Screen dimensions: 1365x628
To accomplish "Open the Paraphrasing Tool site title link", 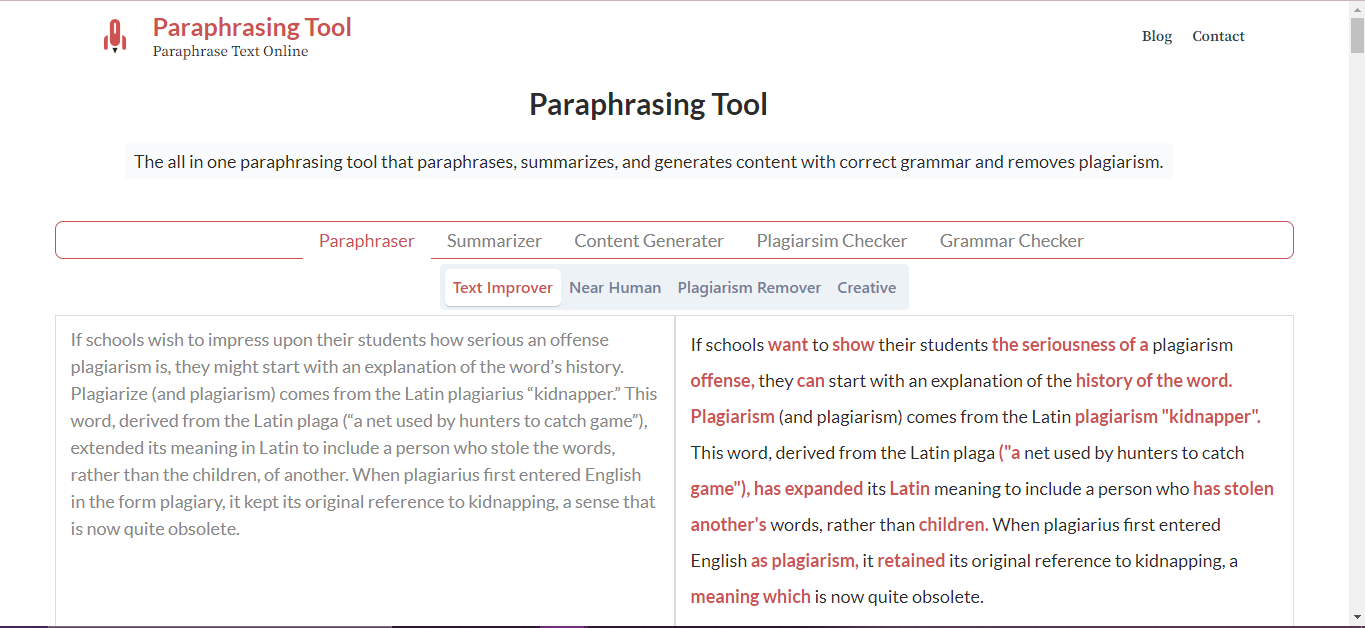I will coord(252,27).
